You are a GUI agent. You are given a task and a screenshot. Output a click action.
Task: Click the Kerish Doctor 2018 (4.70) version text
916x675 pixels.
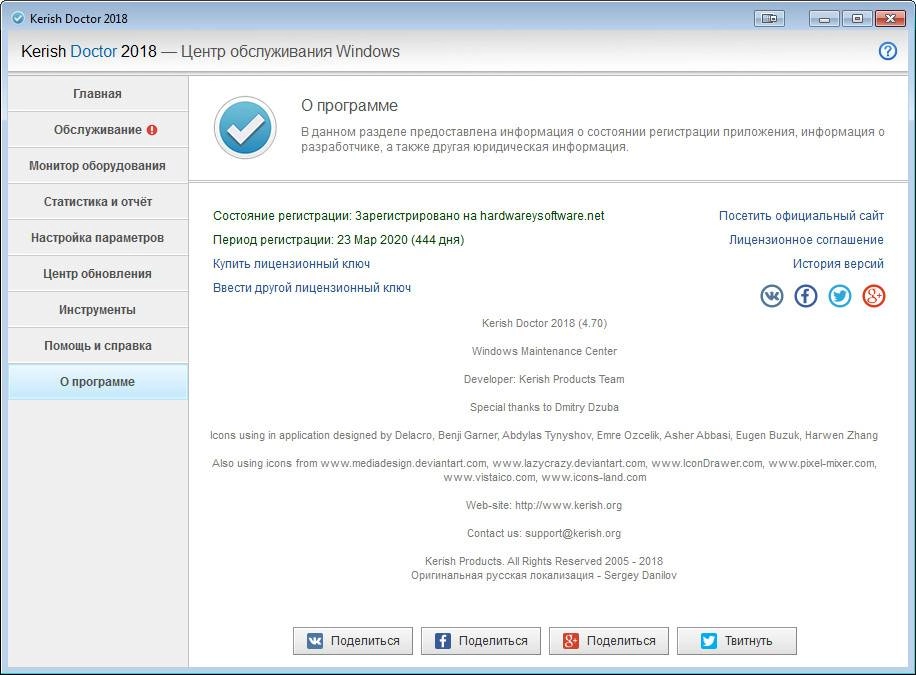tap(544, 323)
